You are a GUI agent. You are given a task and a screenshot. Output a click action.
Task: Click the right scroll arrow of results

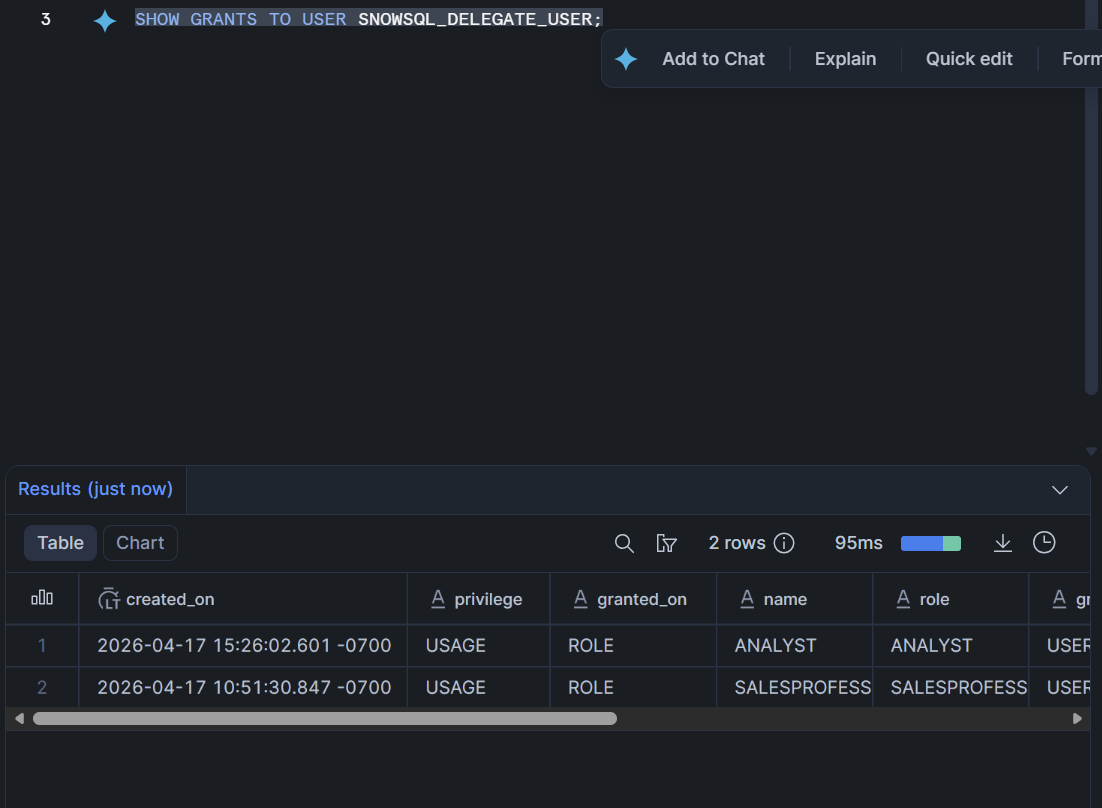click(1077, 719)
